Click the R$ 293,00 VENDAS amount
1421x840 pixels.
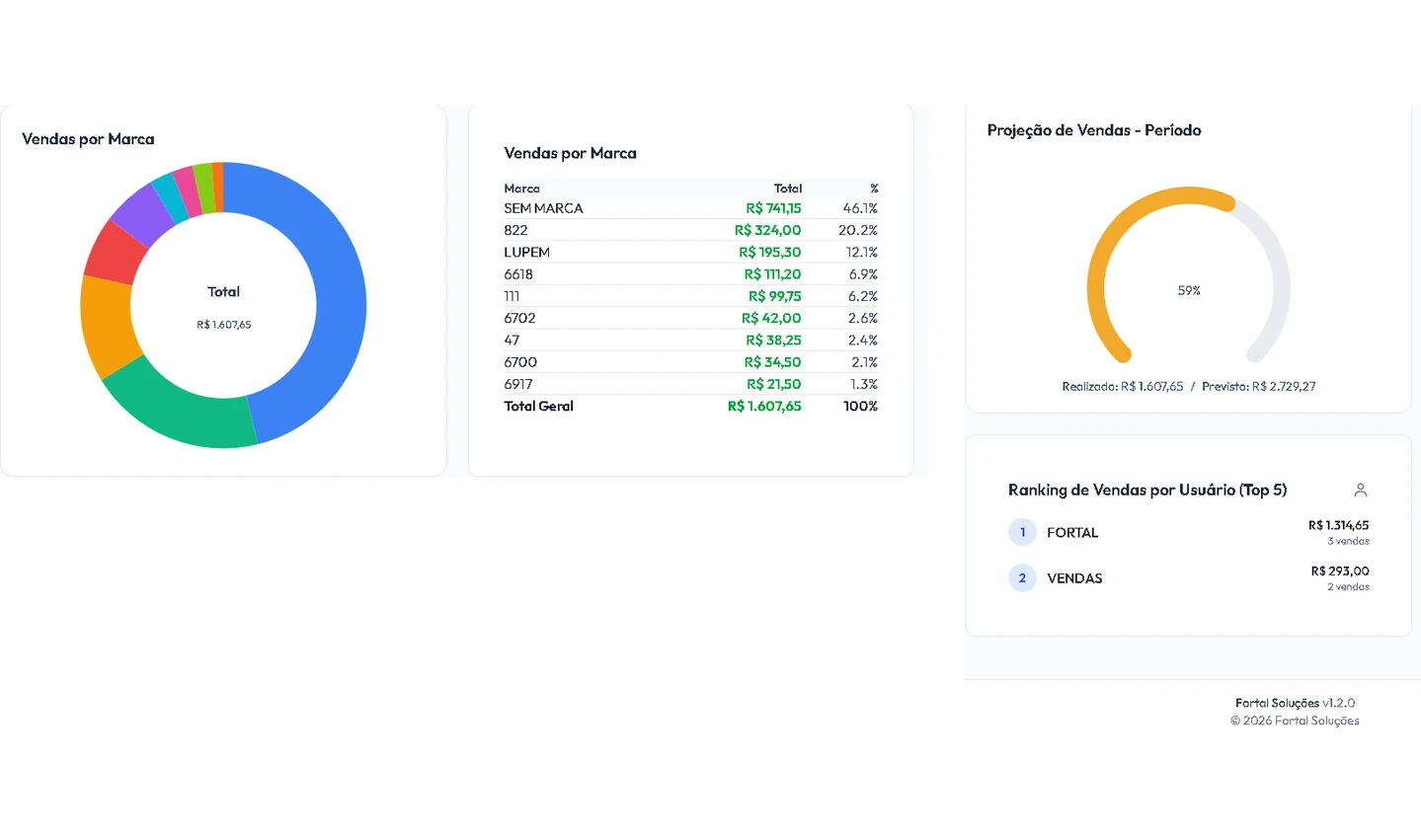pos(1340,571)
